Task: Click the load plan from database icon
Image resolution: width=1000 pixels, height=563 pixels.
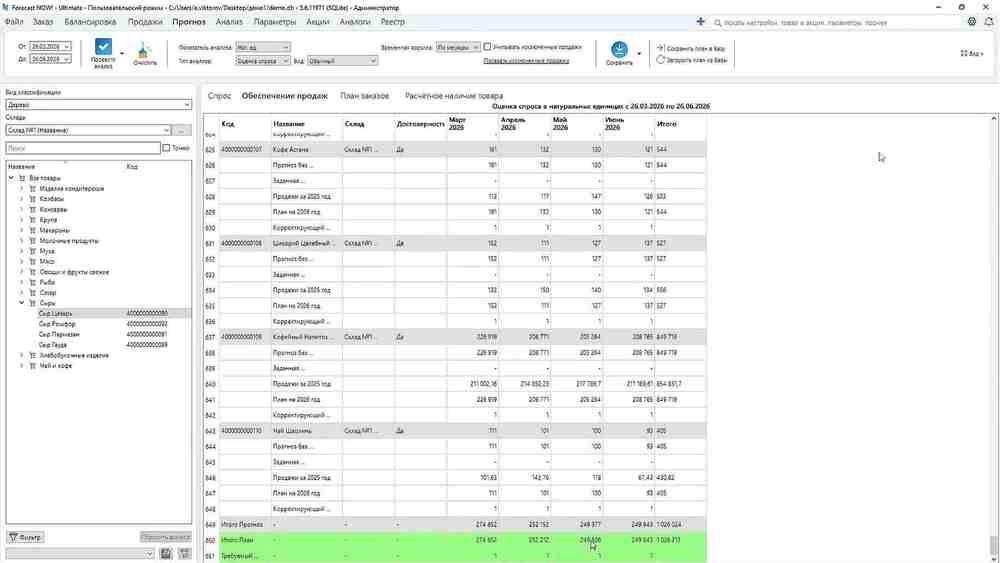Action: (x=661, y=59)
